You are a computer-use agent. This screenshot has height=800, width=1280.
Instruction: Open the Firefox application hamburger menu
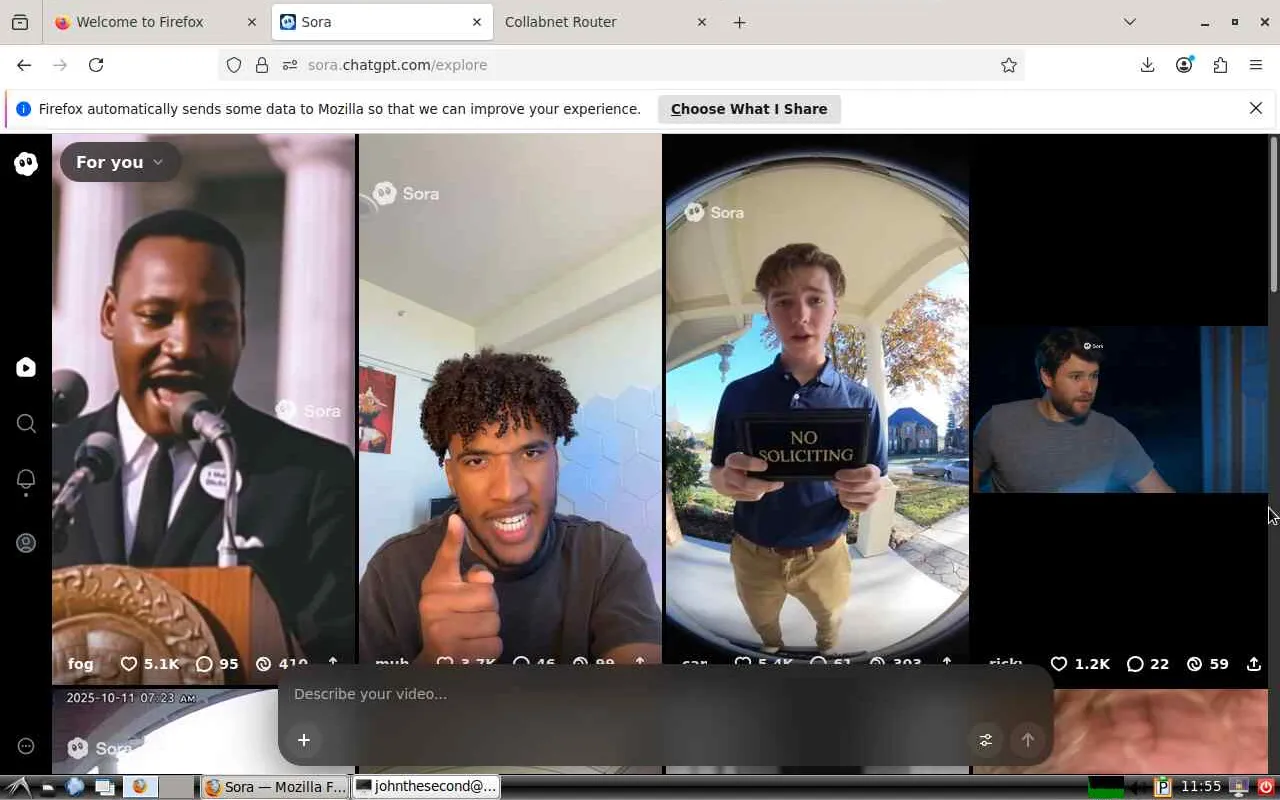click(x=1256, y=65)
